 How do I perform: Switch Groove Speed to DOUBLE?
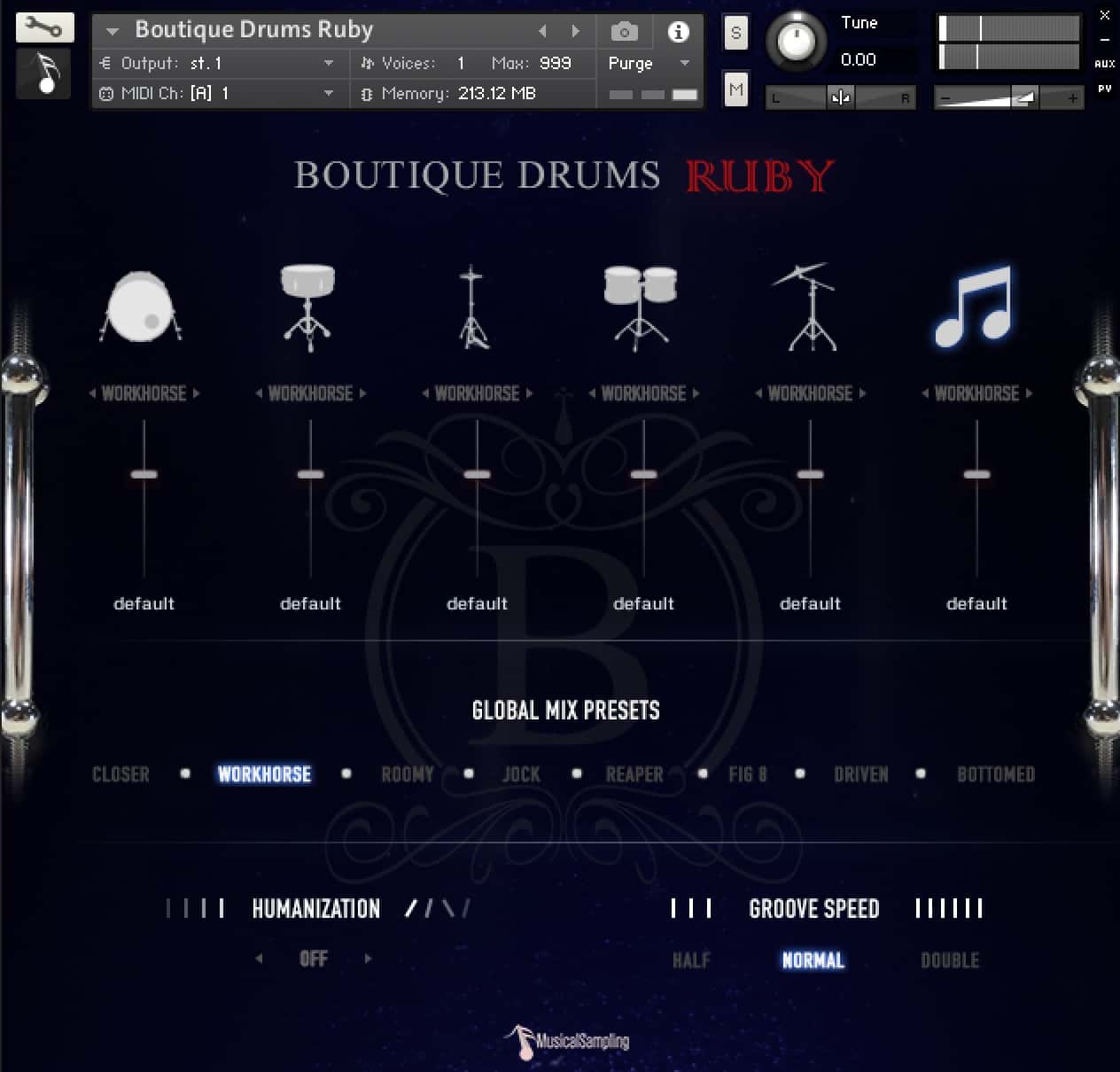[949, 959]
